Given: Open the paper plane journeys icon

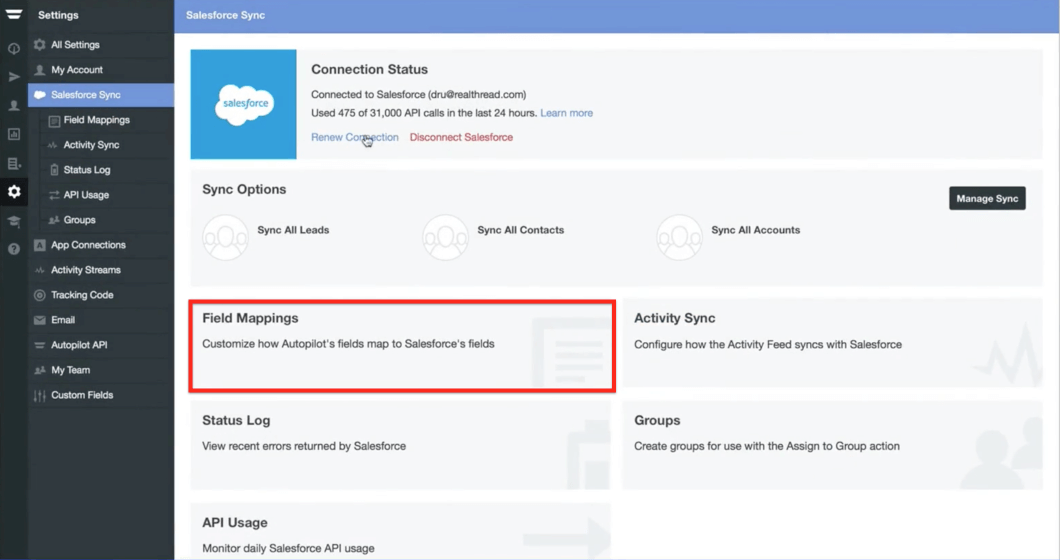Looking at the screenshot, I should [x=14, y=77].
